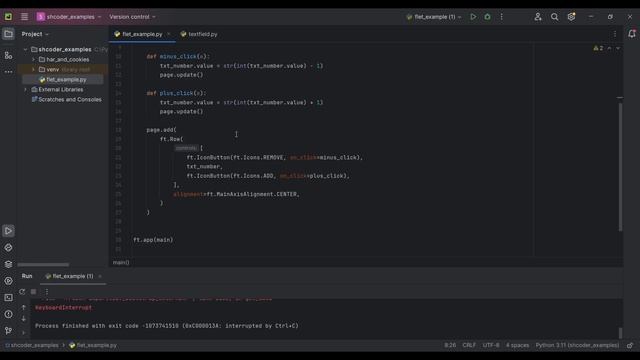The width and height of the screenshot is (640, 360).
Task: Open the Code With Me user icon
Action: (x=538, y=17)
